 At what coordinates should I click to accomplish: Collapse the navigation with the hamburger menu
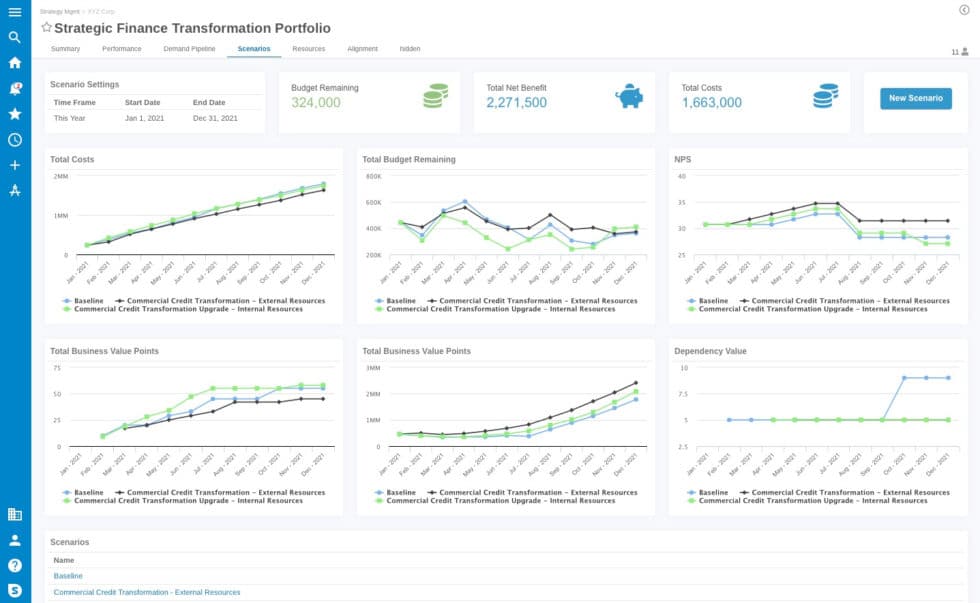[15, 11]
